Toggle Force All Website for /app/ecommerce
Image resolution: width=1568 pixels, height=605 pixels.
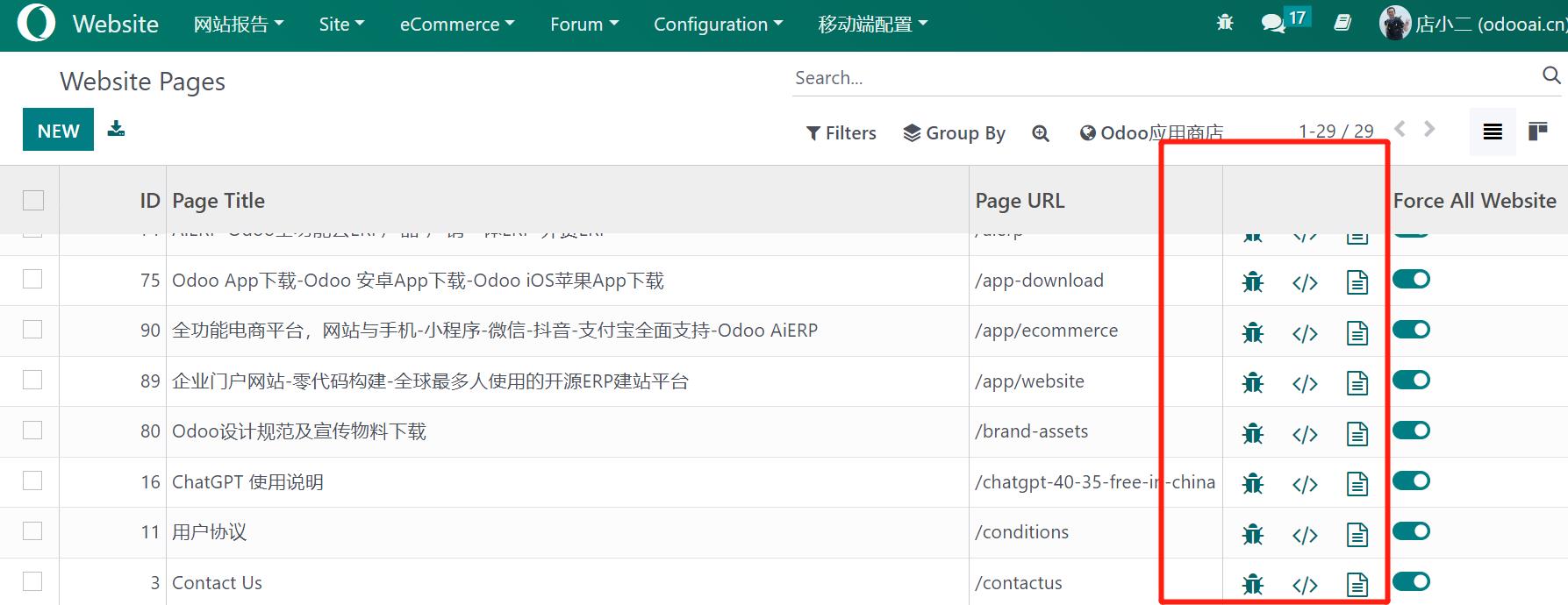(x=1412, y=329)
